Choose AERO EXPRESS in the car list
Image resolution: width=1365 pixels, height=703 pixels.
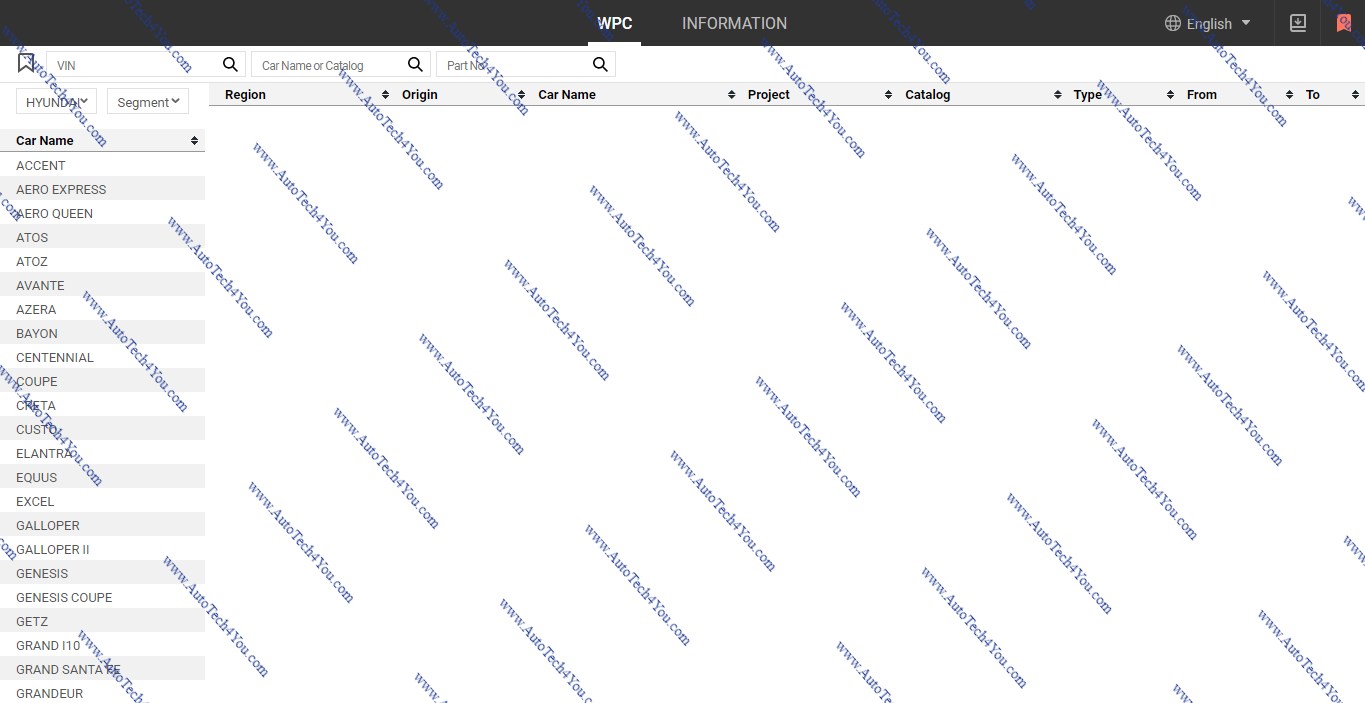point(61,190)
